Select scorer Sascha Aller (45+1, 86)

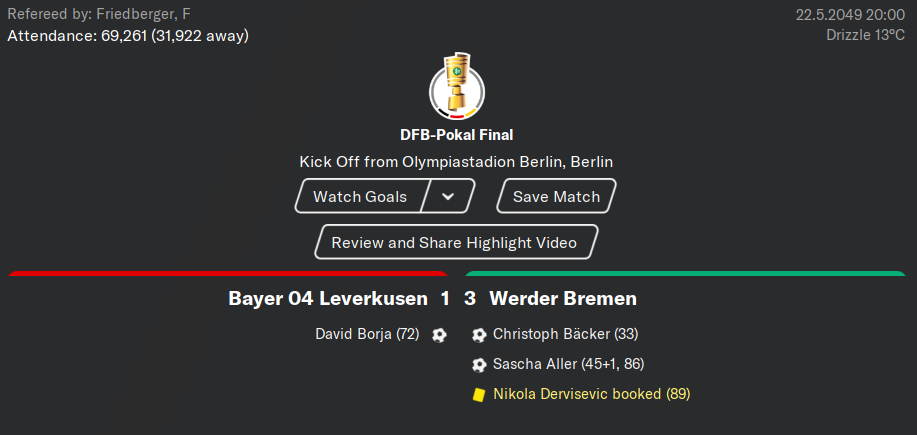(x=568, y=364)
